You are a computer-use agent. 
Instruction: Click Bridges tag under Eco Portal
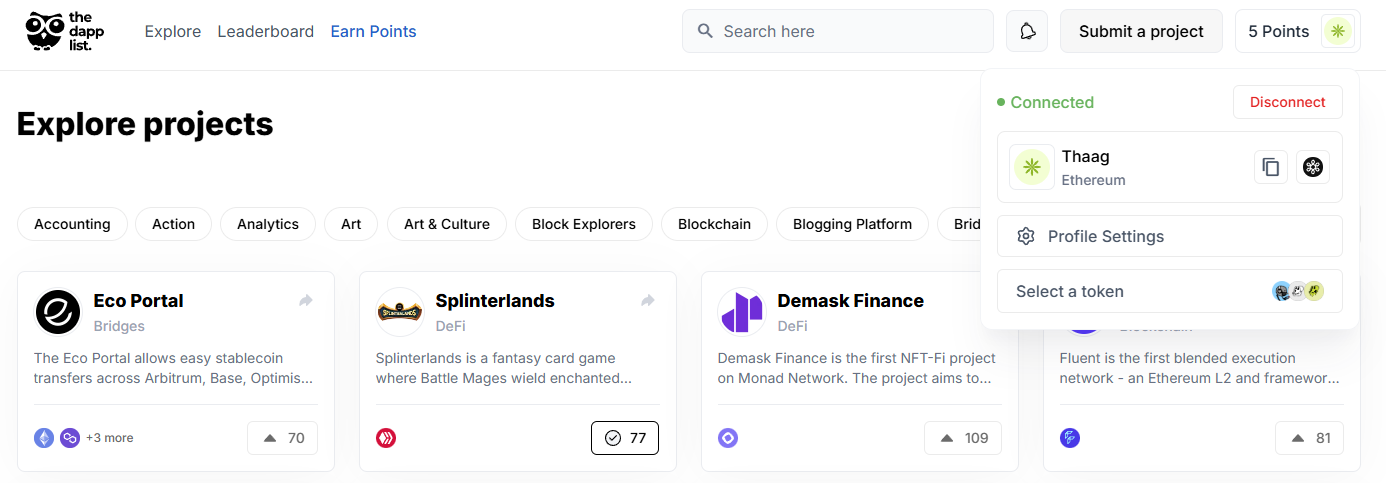coord(119,326)
